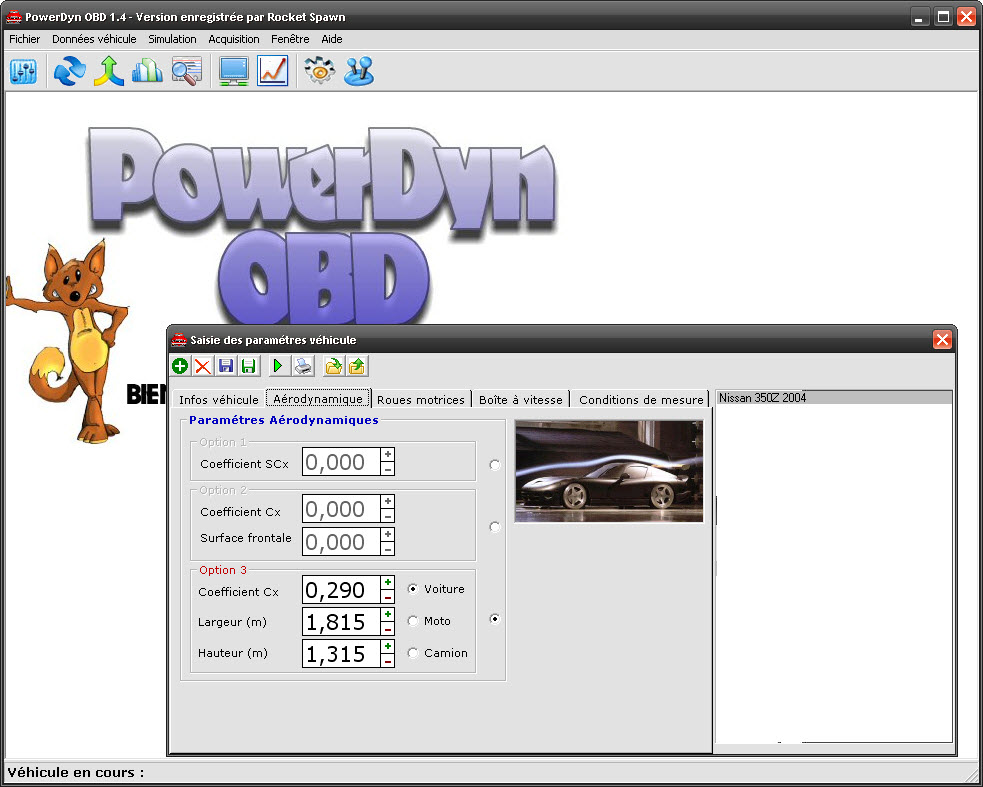Decrease Surface frontale with minus button
983x787 pixels.
click(388, 549)
